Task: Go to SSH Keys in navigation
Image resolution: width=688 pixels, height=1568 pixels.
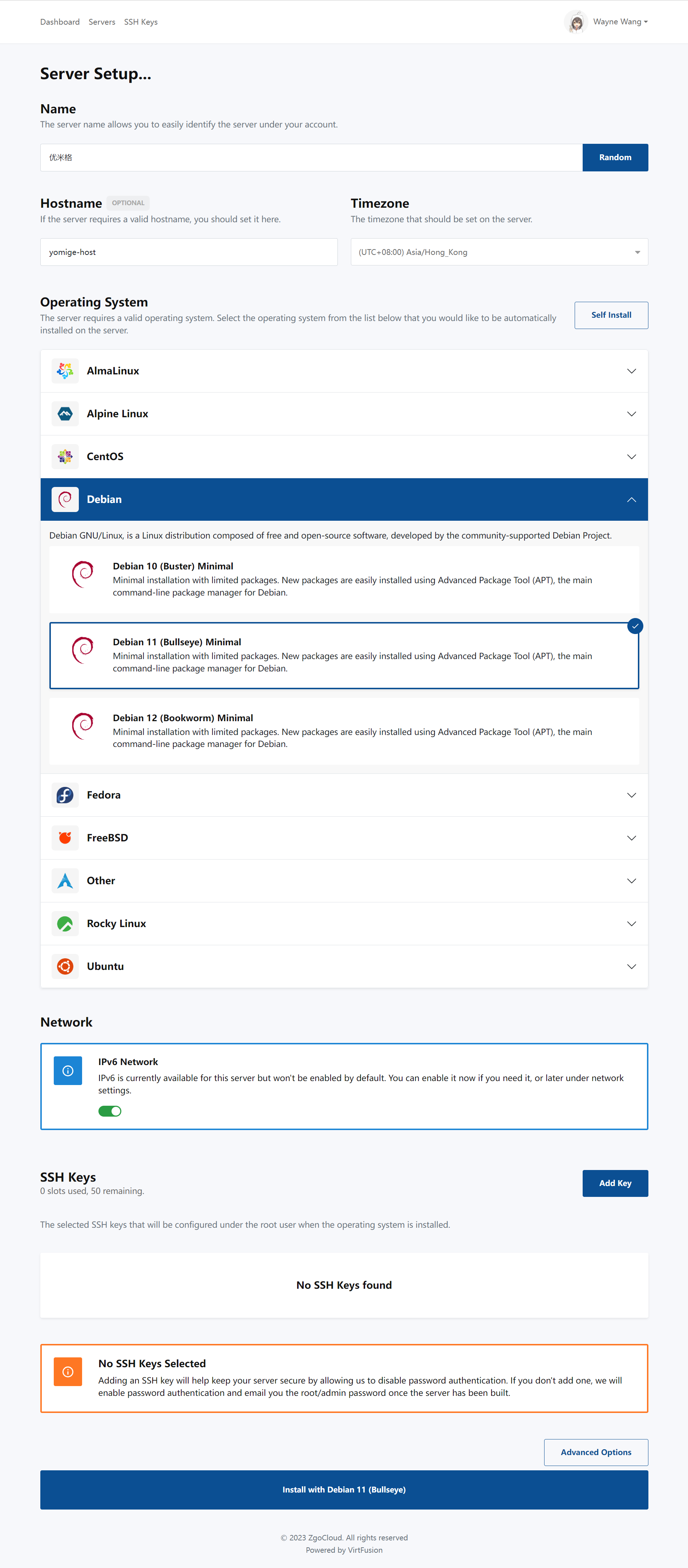Action: click(x=141, y=22)
